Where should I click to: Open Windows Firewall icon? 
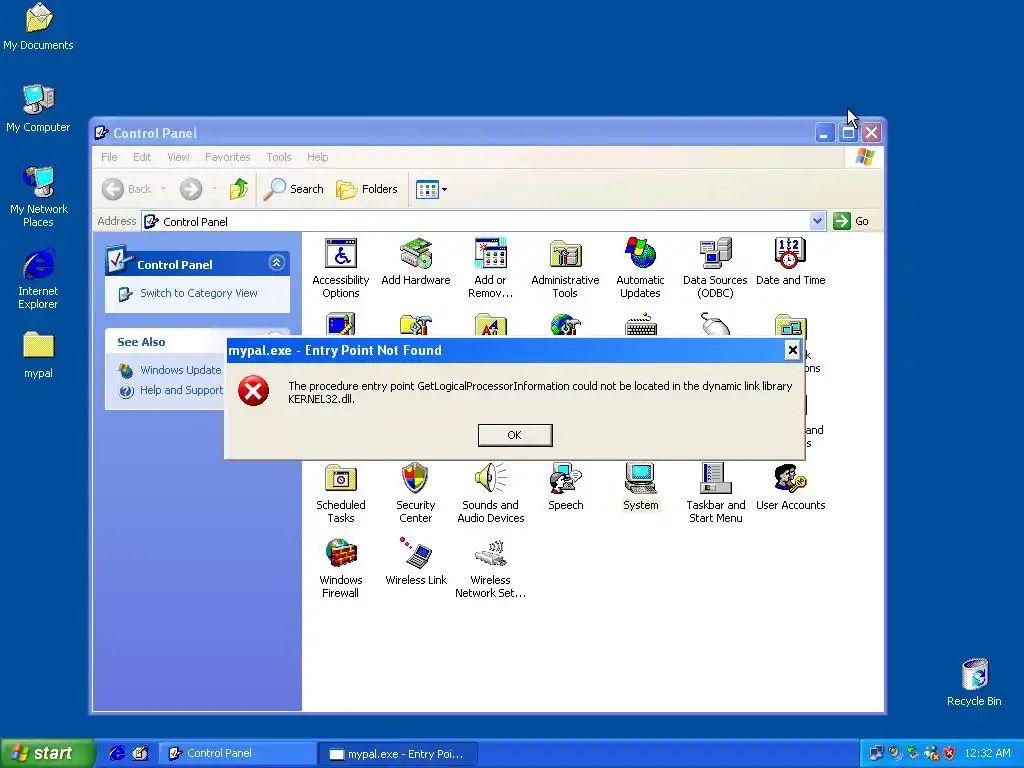tap(340, 568)
